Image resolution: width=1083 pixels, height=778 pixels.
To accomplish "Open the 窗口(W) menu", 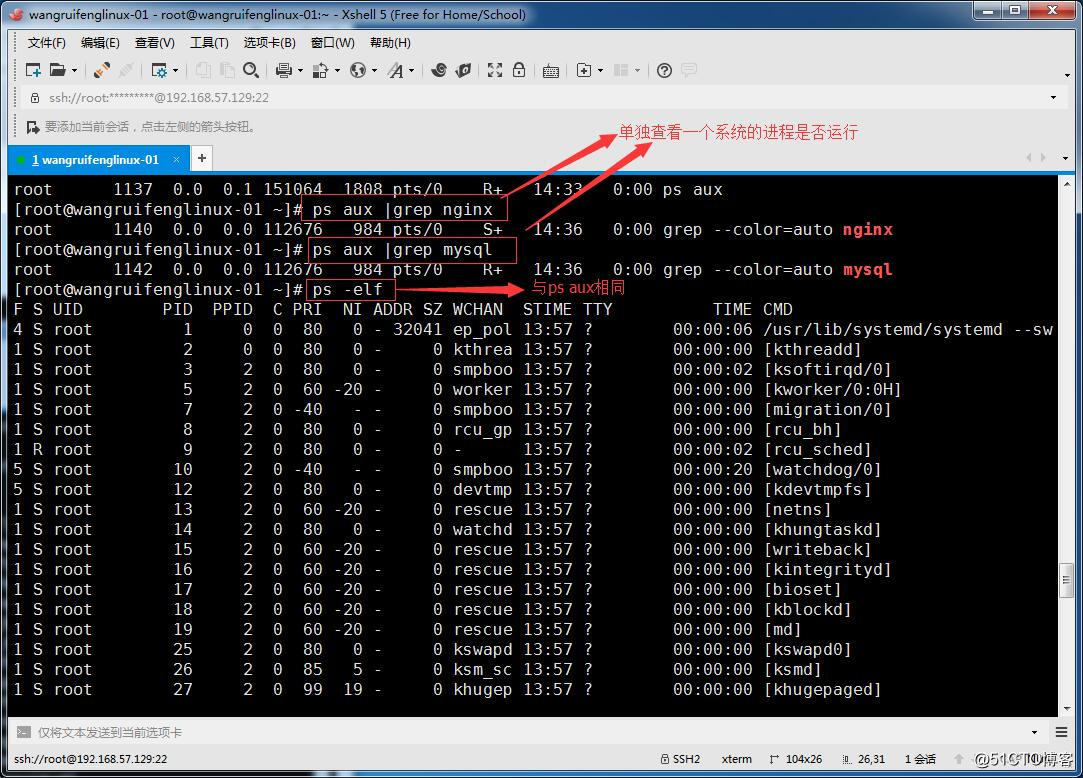I will pos(332,43).
